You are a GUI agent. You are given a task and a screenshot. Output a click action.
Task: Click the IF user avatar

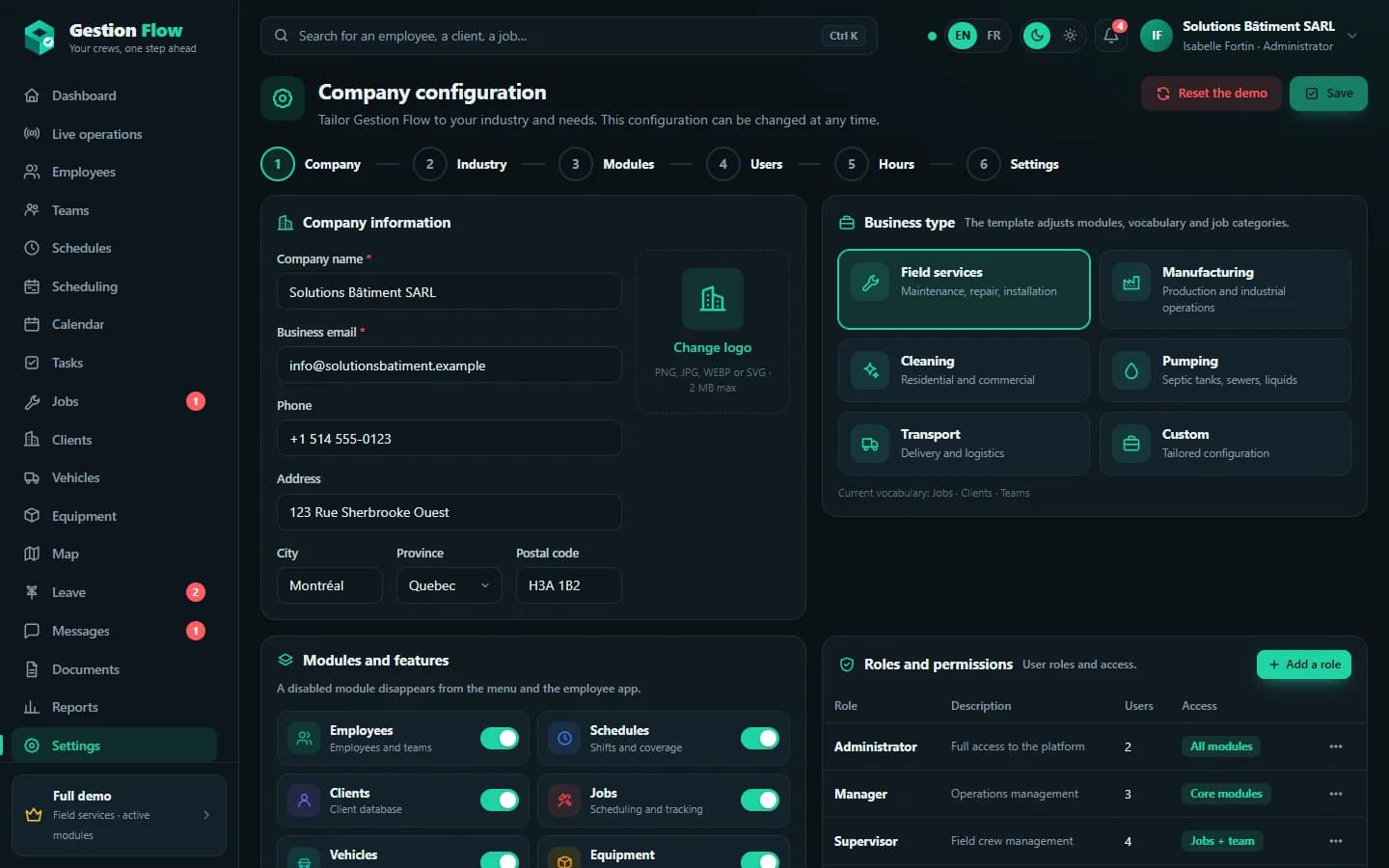point(1157,36)
